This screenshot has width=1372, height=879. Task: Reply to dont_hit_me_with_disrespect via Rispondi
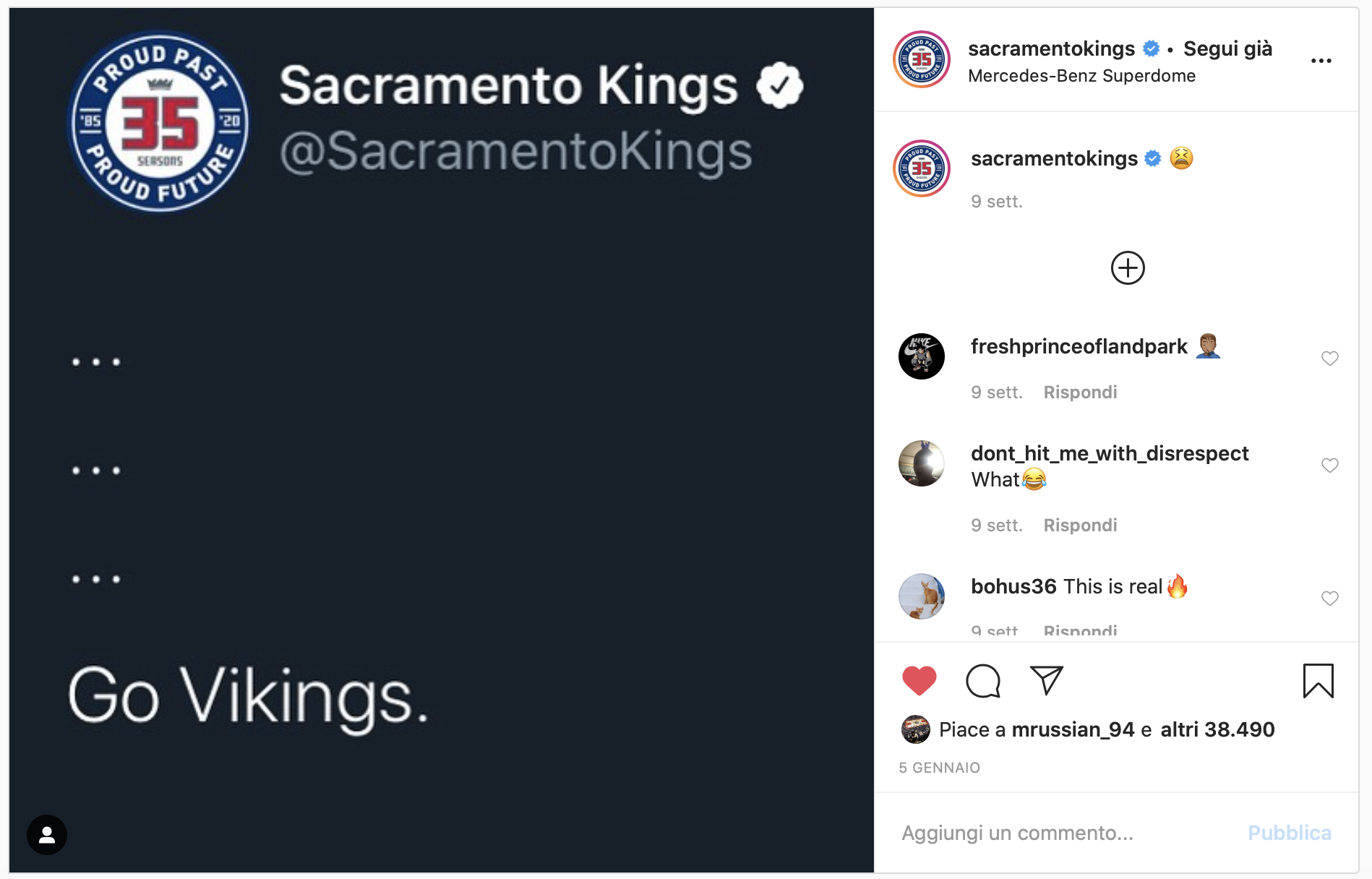click(1080, 526)
